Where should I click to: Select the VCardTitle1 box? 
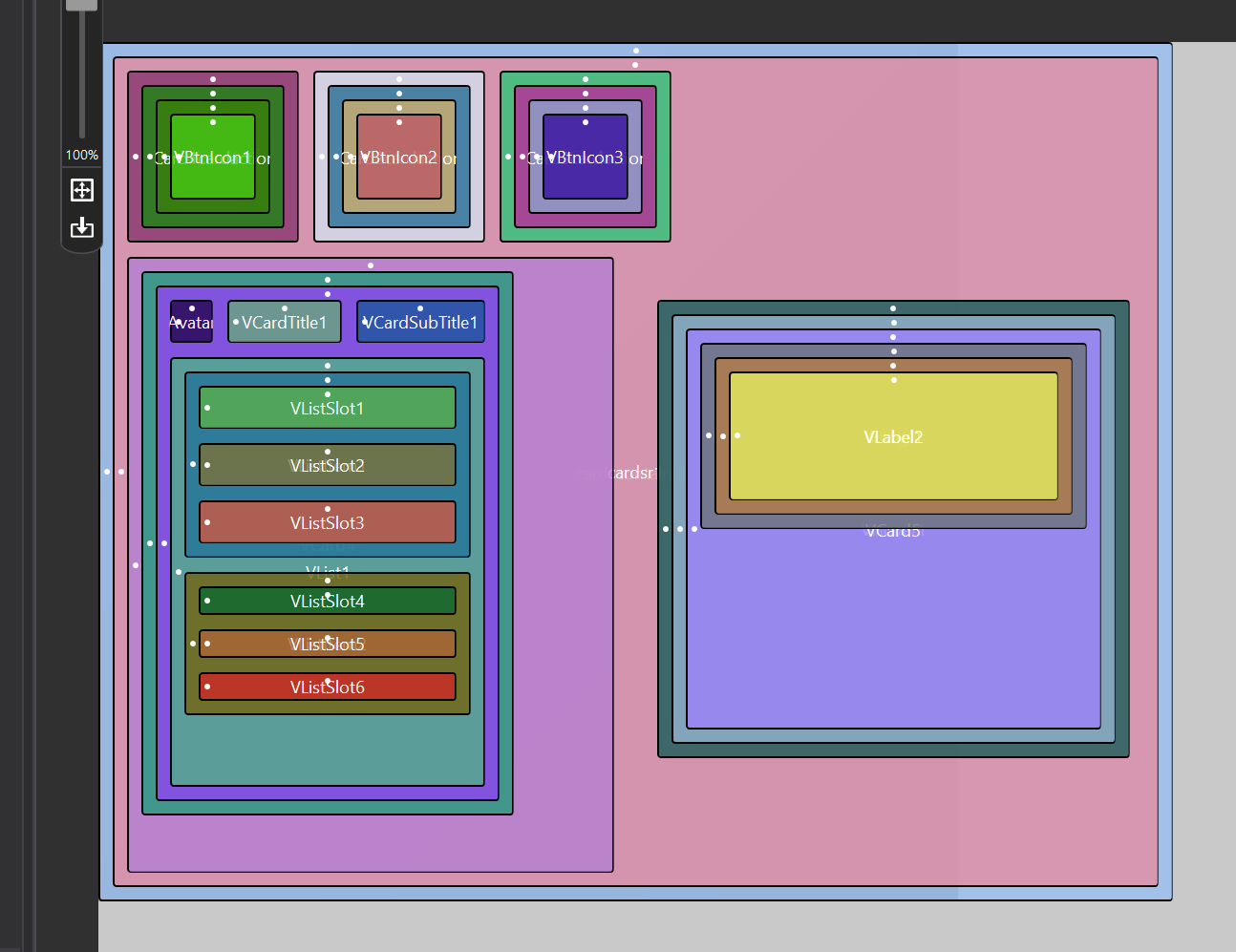(x=285, y=322)
